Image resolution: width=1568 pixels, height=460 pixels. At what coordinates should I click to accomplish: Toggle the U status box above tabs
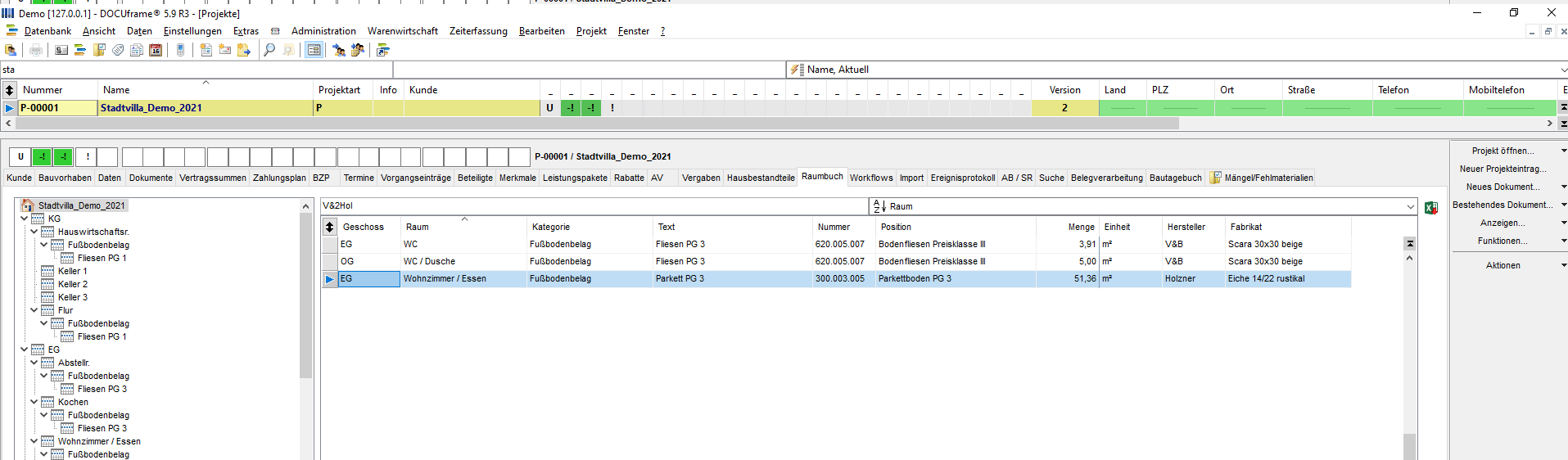20,156
